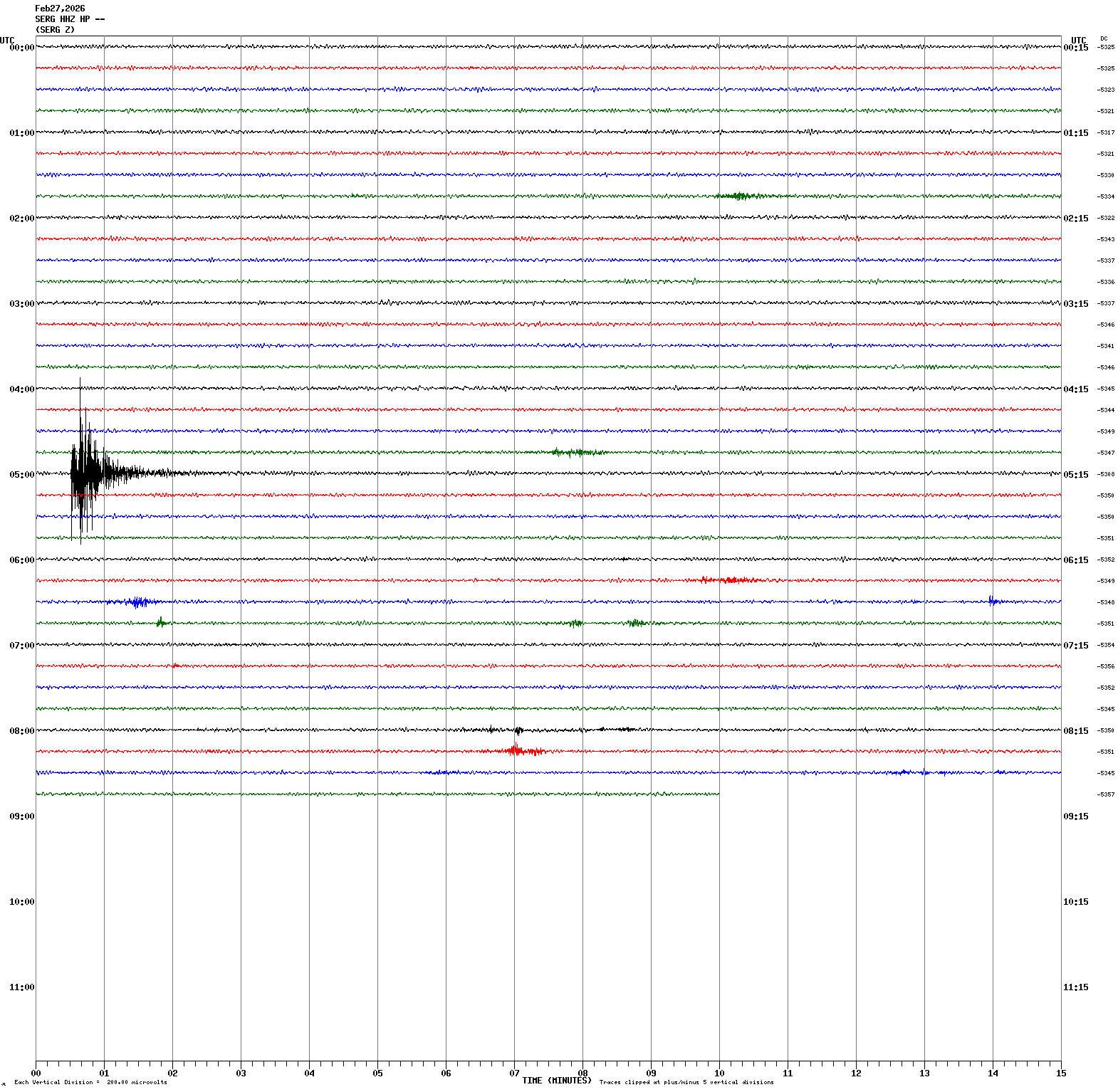1118x1092 pixels.
Task: Click the red burst on the 06:15 trace
Action: click(726, 580)
